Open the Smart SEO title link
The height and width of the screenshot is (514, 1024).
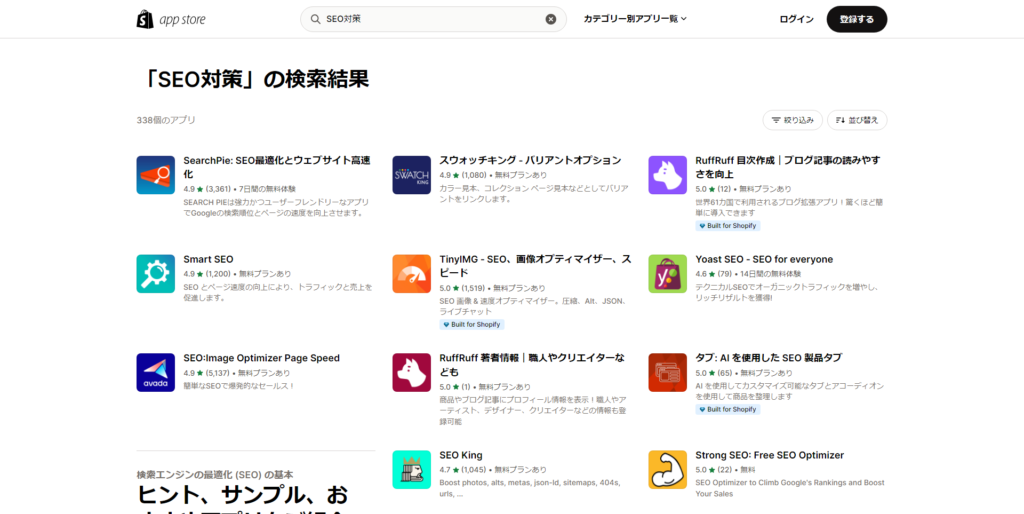pyautogui.click(x=208, y=259)
